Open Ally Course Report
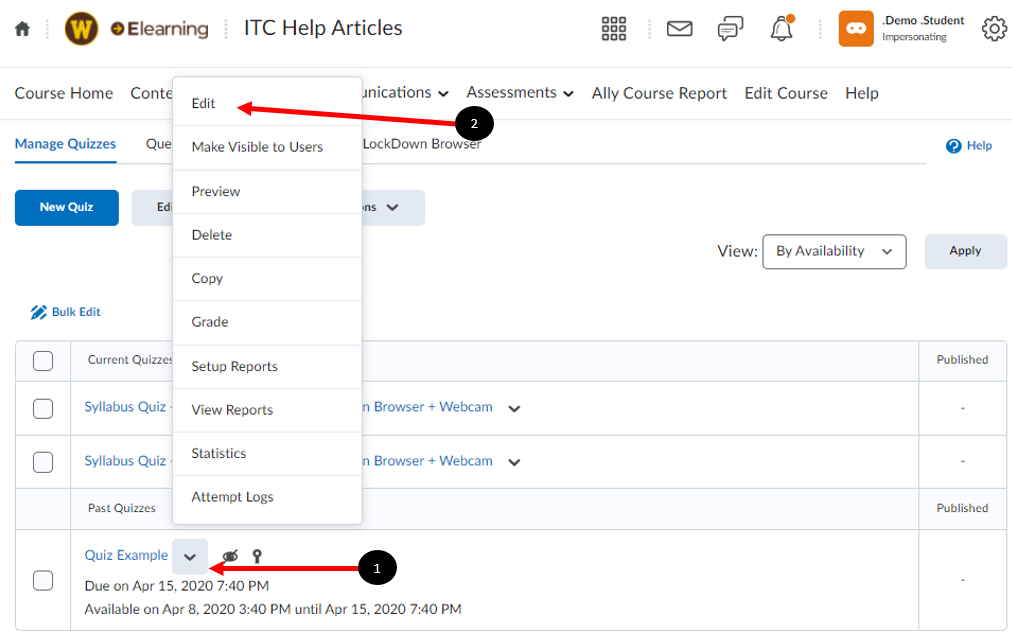This screenshot has width=1012, height=635. click(659, 94)
